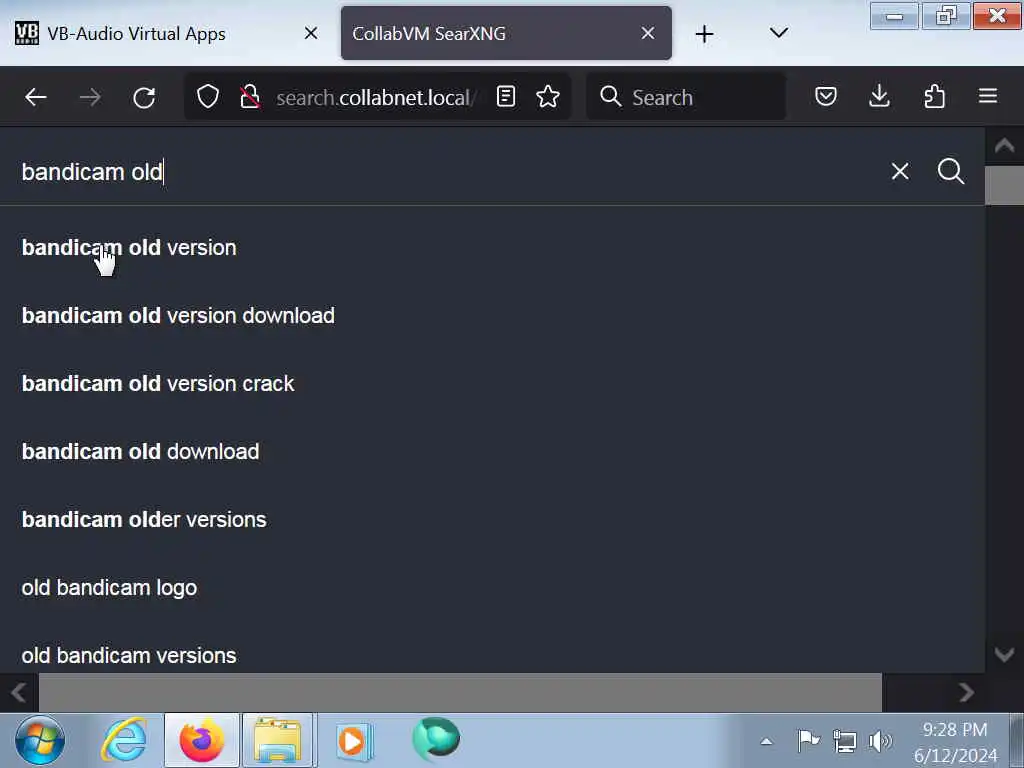This screenshot has height=768, width=1024.
Task: Open the Pocket save button
Action: coord(826,97)
